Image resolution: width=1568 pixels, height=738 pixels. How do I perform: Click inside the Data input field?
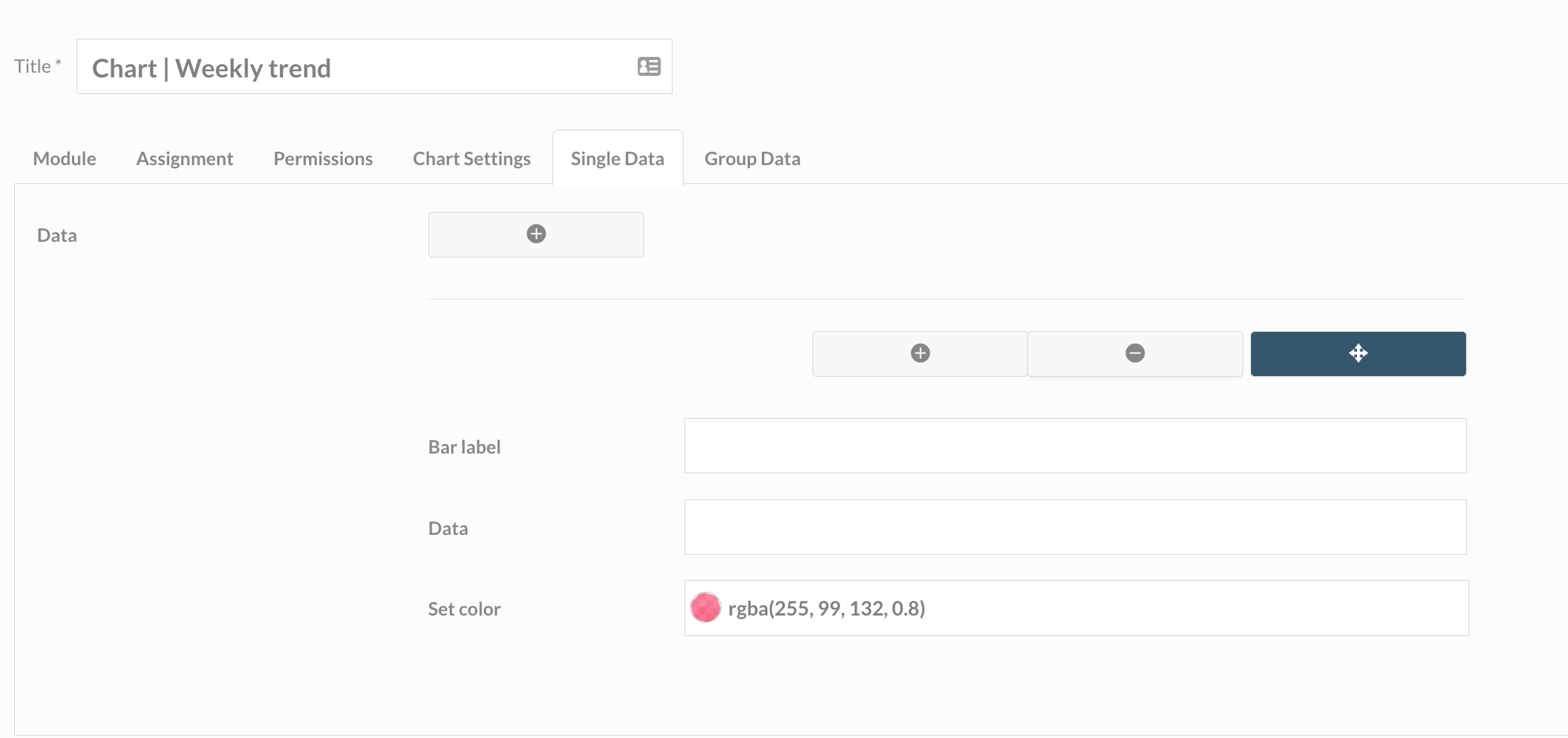tap(1075, 527)
